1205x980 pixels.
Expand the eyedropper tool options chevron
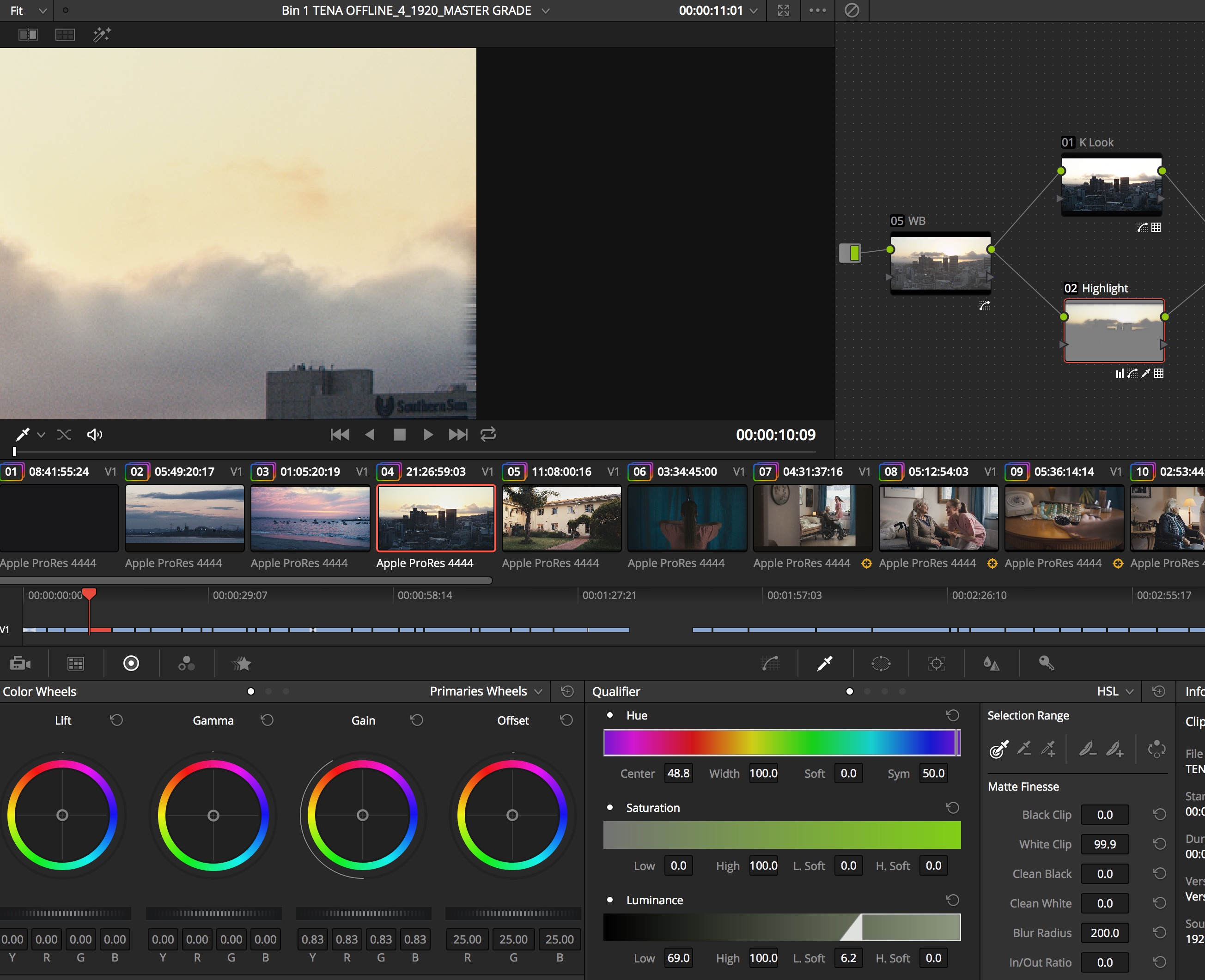(x=41, y=435)
